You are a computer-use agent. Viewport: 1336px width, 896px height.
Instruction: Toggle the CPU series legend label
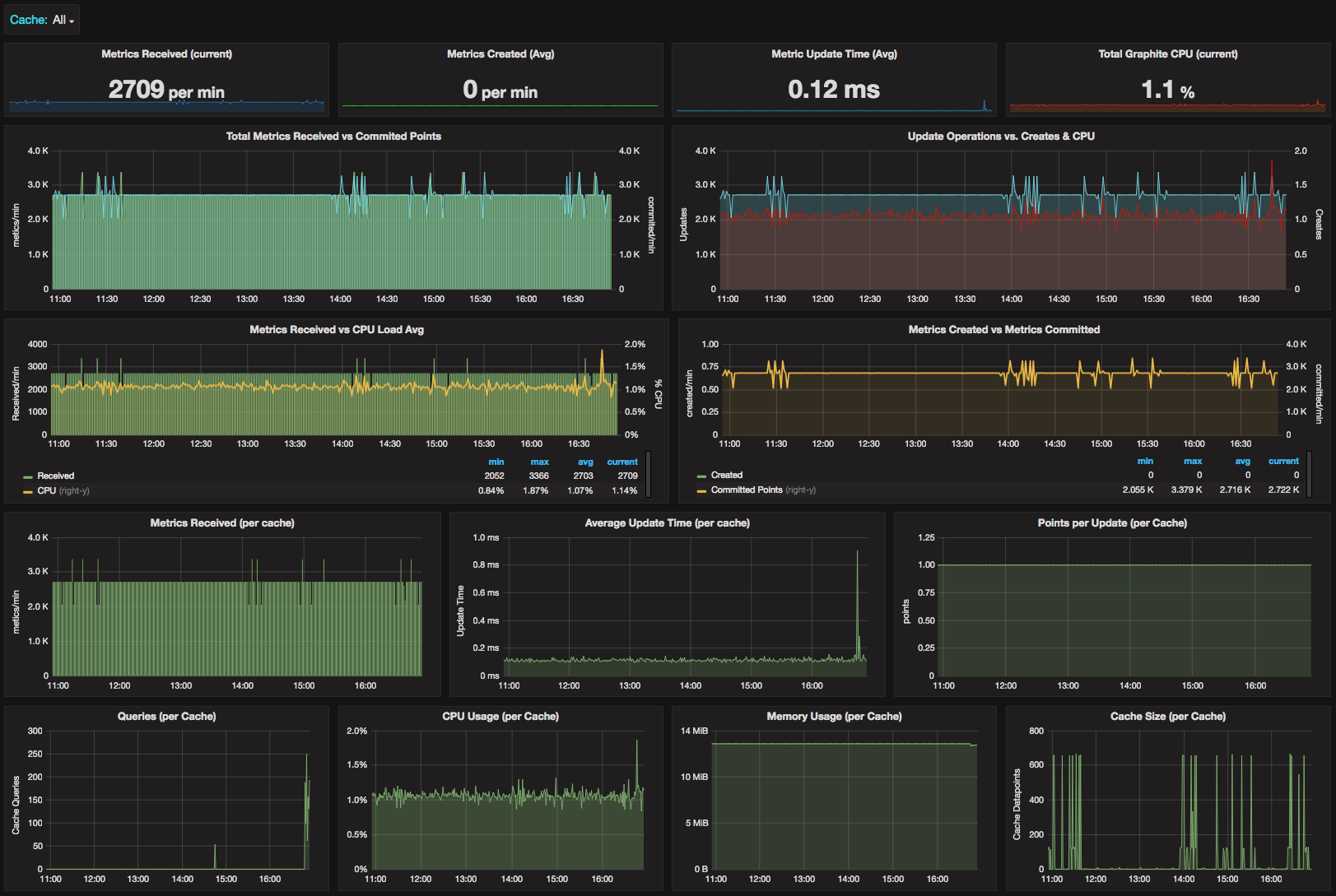pyautogui.click(x=47, y=490)
